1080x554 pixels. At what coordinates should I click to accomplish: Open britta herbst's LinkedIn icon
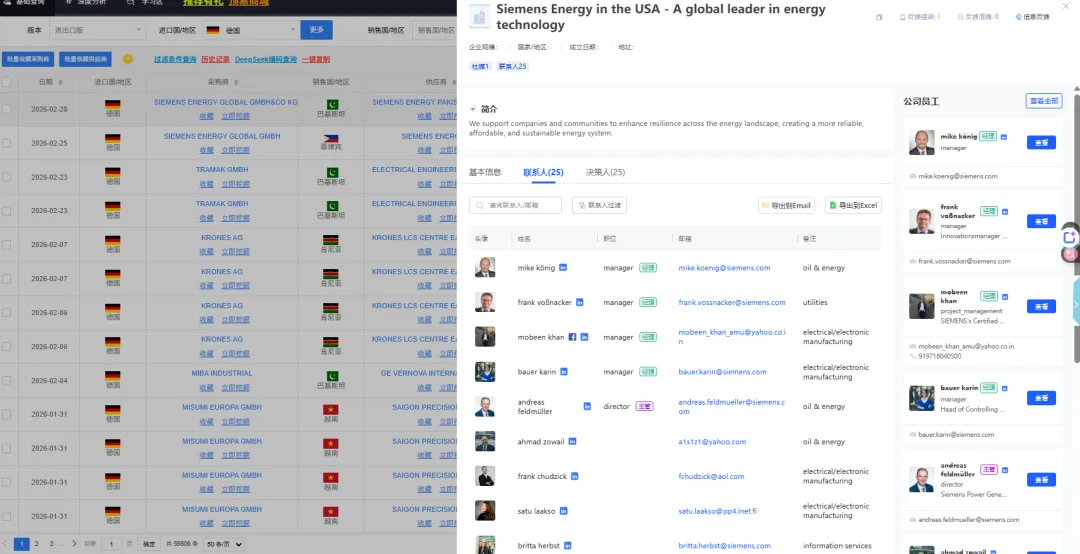(568, 545)
